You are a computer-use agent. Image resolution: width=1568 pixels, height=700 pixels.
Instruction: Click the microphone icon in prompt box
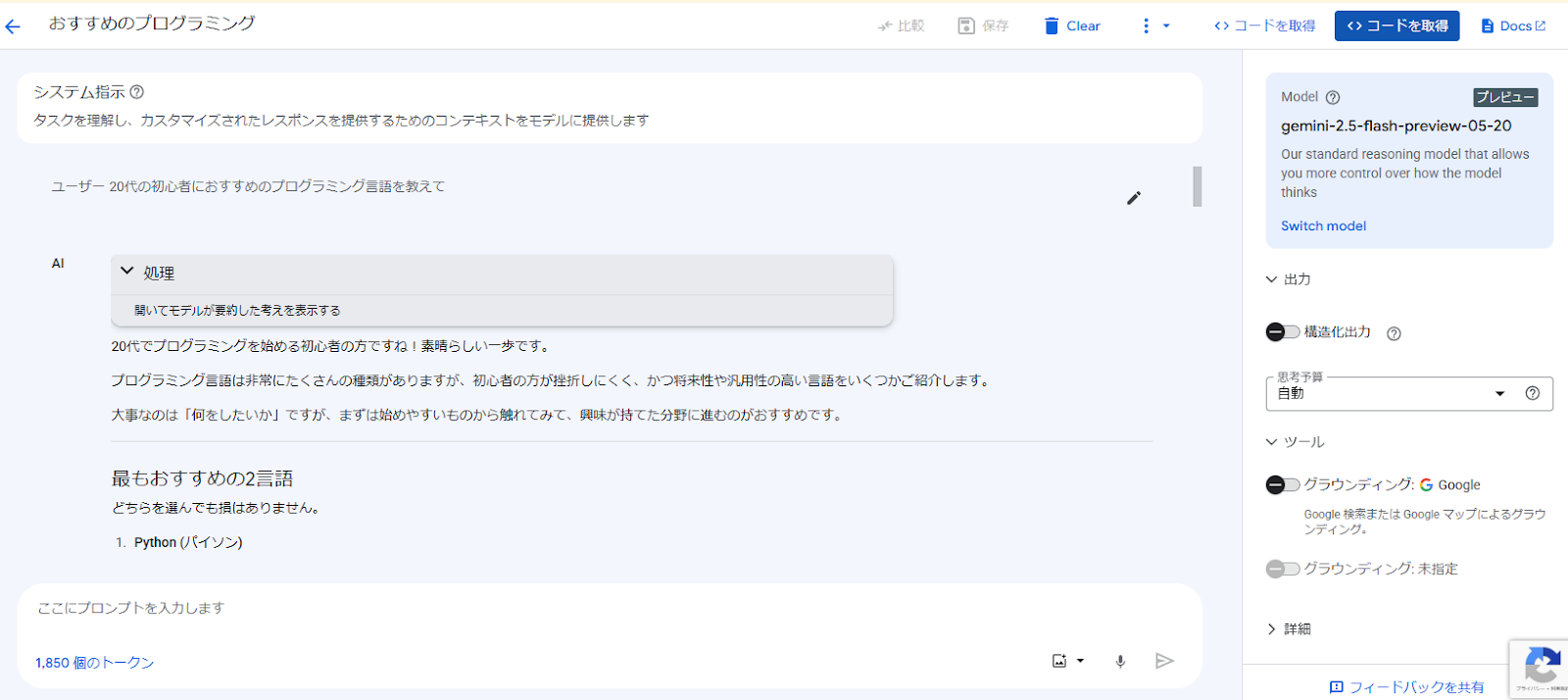point(1120,662)
